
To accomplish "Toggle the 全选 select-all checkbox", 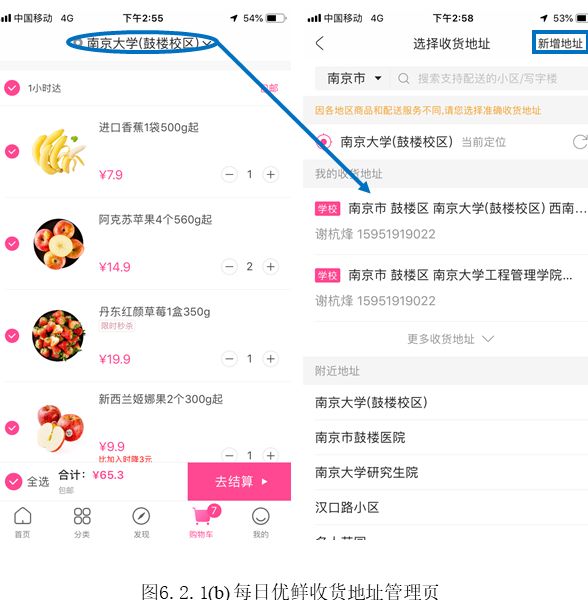I will (13, 481).
